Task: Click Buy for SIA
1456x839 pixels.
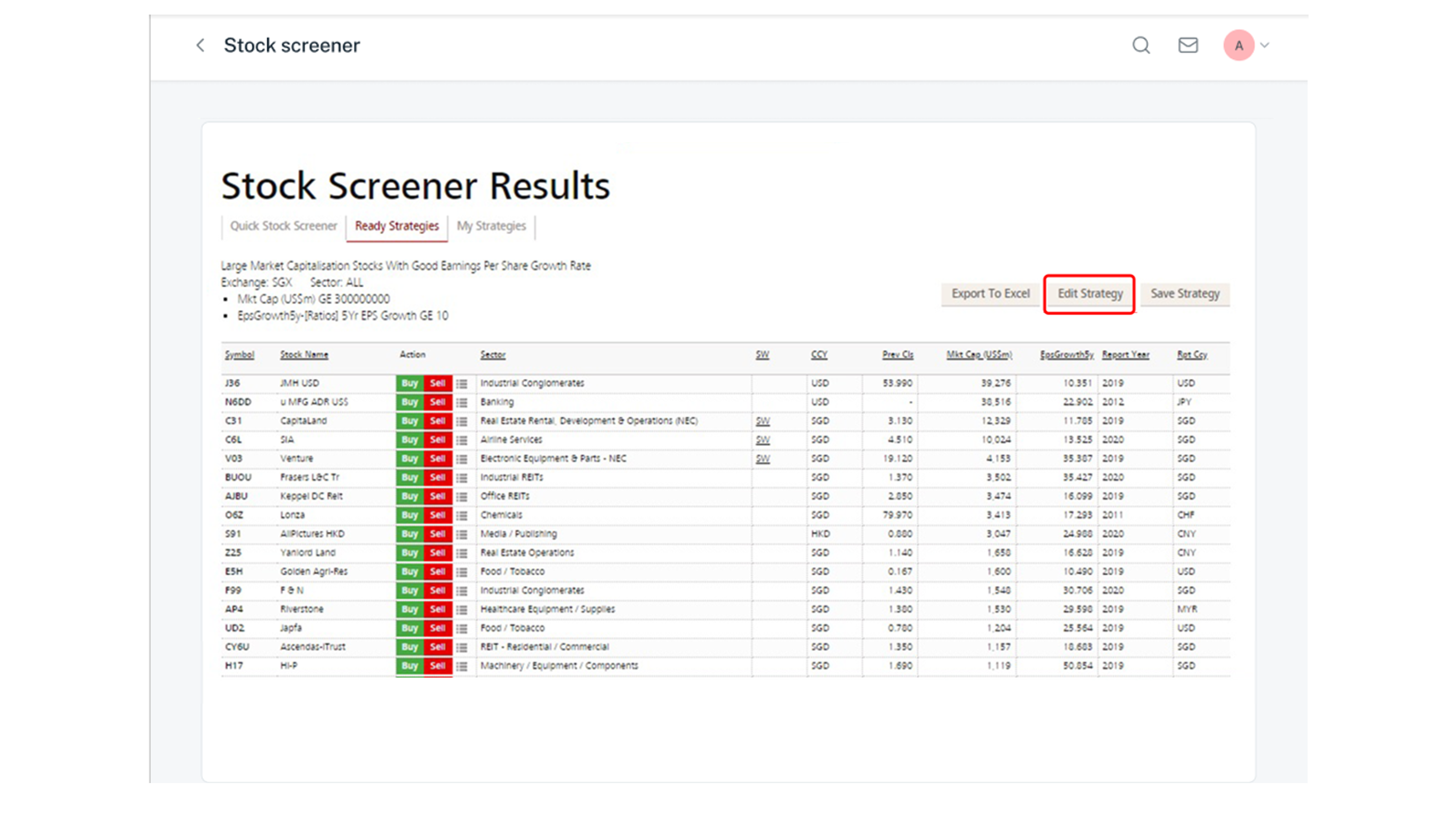Action: [x=409, y=440]
